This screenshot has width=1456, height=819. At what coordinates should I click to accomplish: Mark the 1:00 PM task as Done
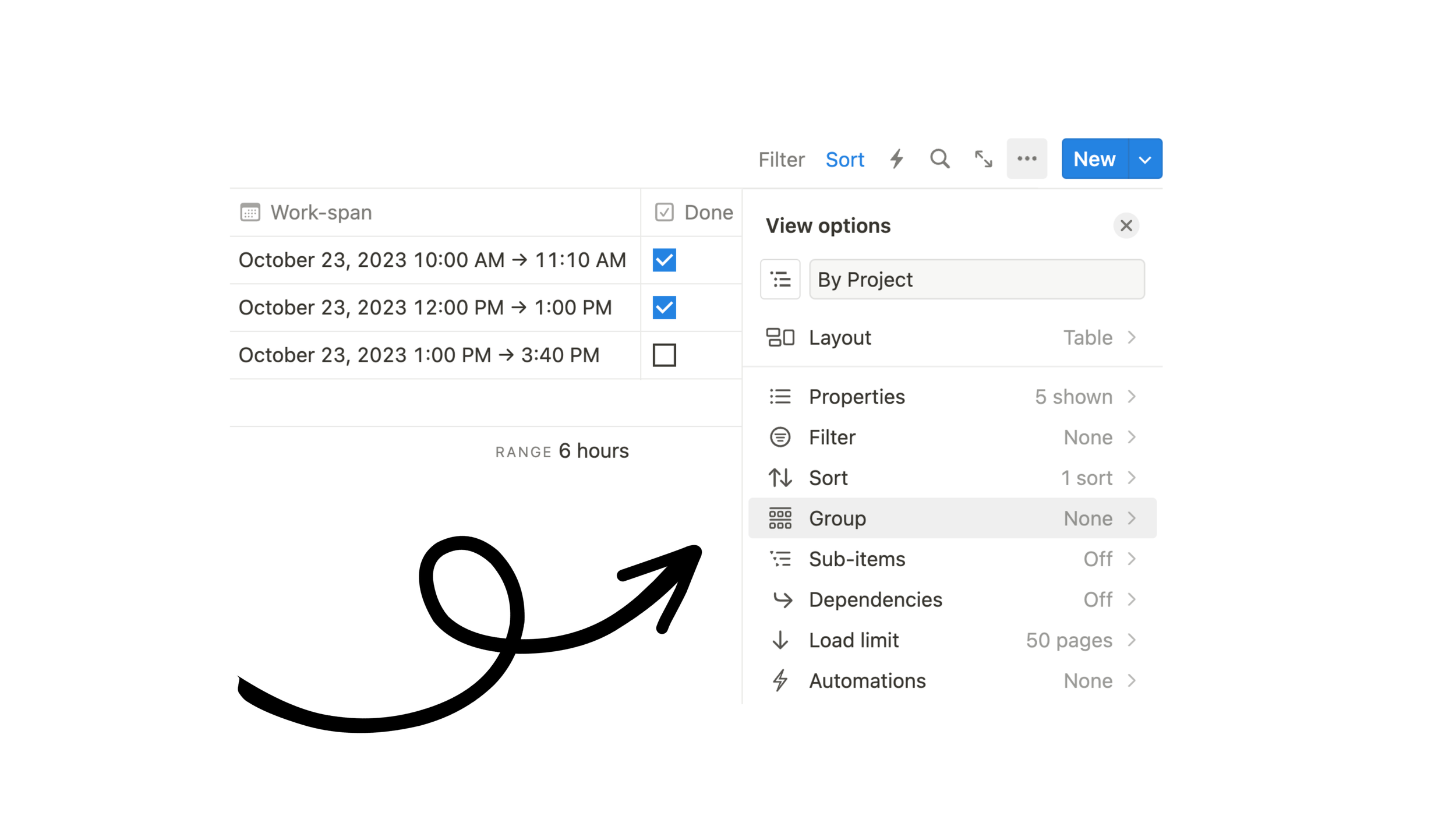point(665,355)
